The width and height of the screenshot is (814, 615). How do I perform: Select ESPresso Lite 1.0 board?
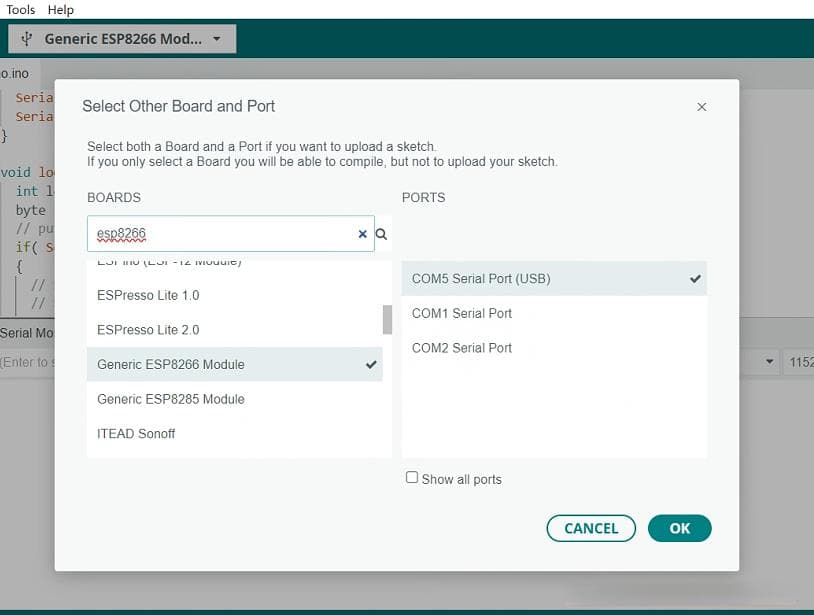pos(234,295)
